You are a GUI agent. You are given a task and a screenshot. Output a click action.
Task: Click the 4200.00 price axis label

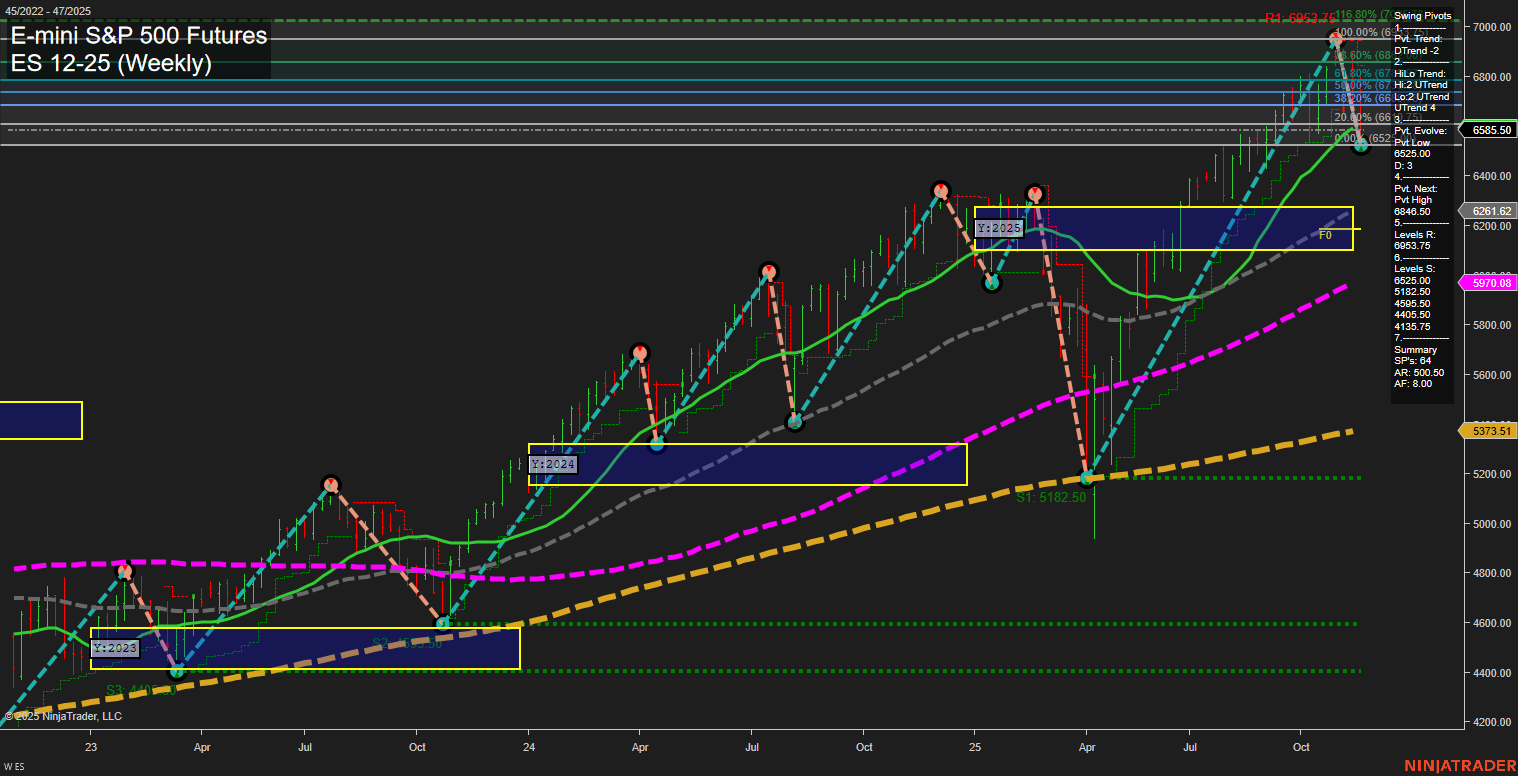1490,722
